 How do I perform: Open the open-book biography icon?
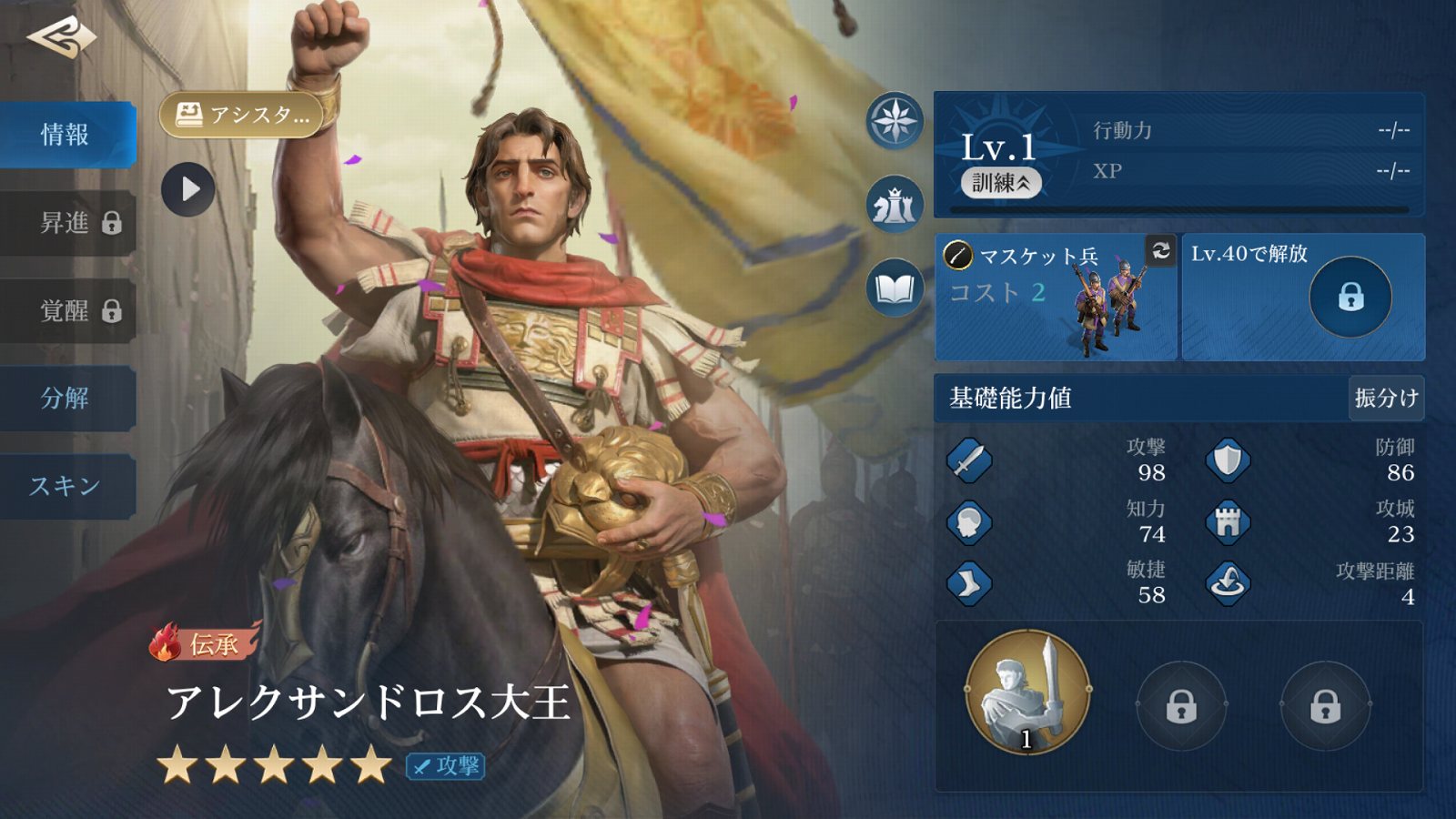(895, 288)
